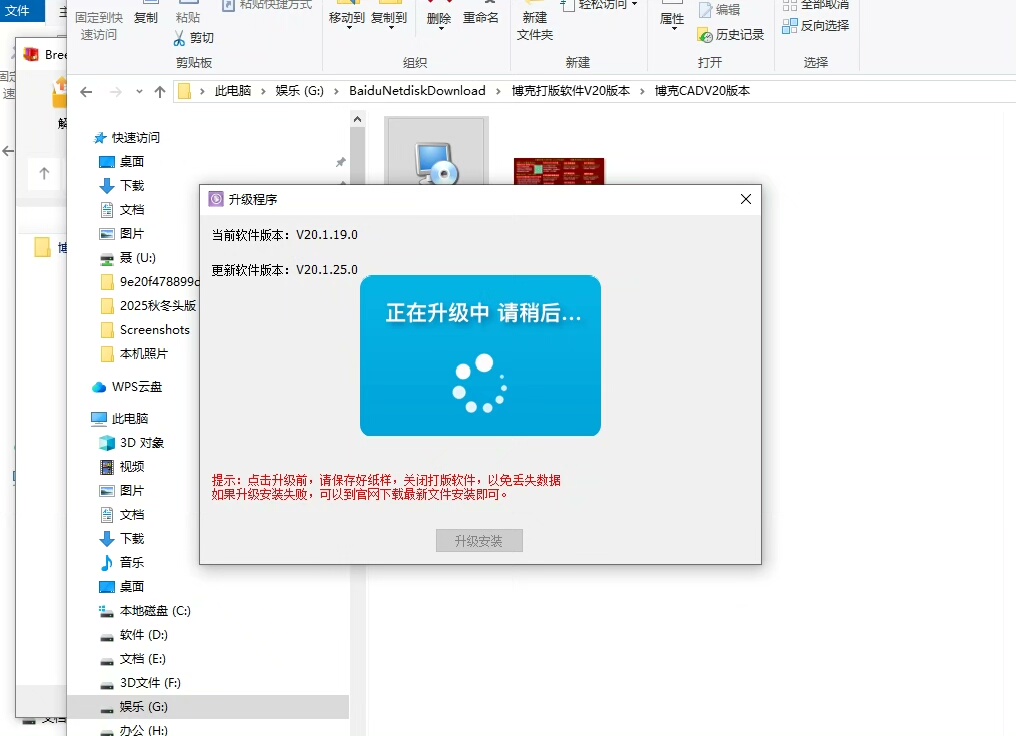The width and height of the screenshot is (1016, 736).
Task: Click the setup installer file thumbnail
Action: point(437,152)
